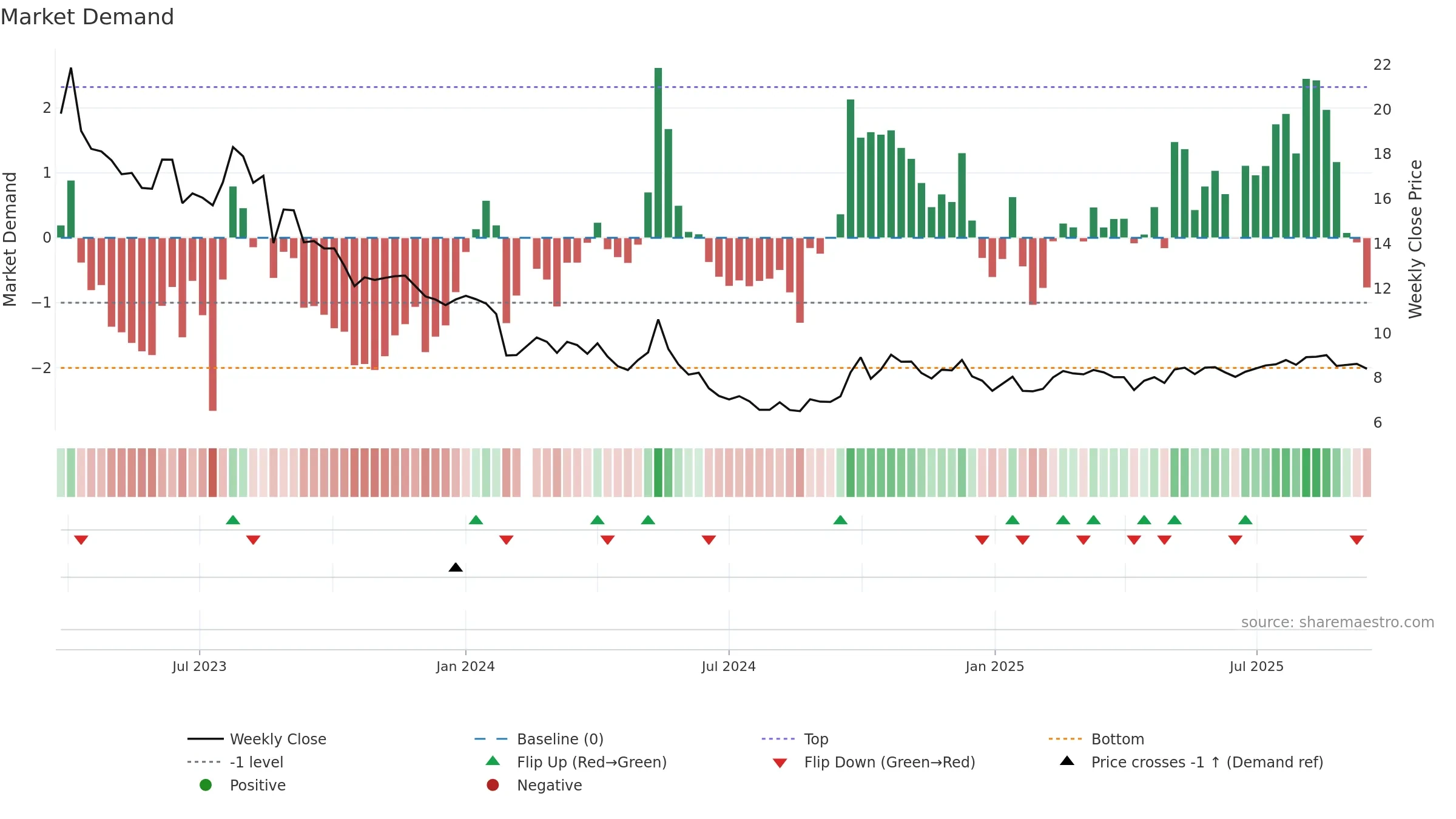
Task: Click the right axis tick label 6
Action: click(1378, 423)
